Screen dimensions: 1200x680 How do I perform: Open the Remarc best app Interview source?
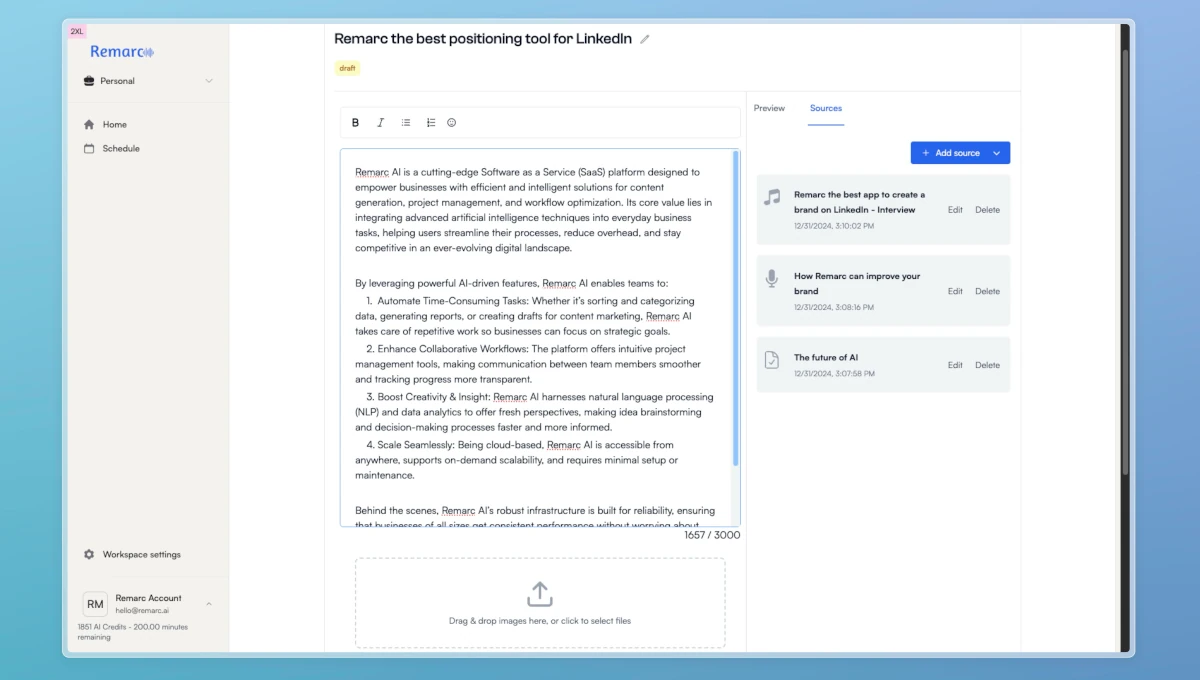tap(860, 202)
